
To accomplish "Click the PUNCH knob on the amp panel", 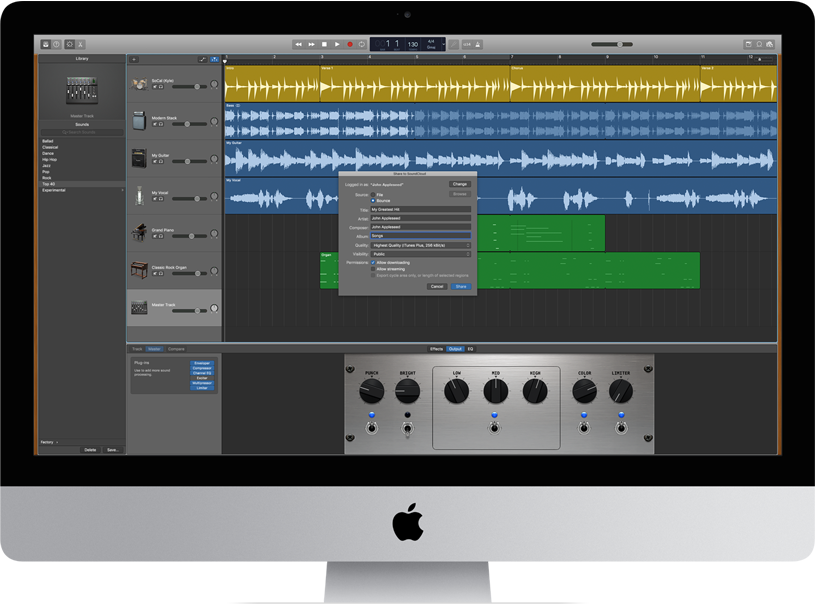I will (372, 391).
